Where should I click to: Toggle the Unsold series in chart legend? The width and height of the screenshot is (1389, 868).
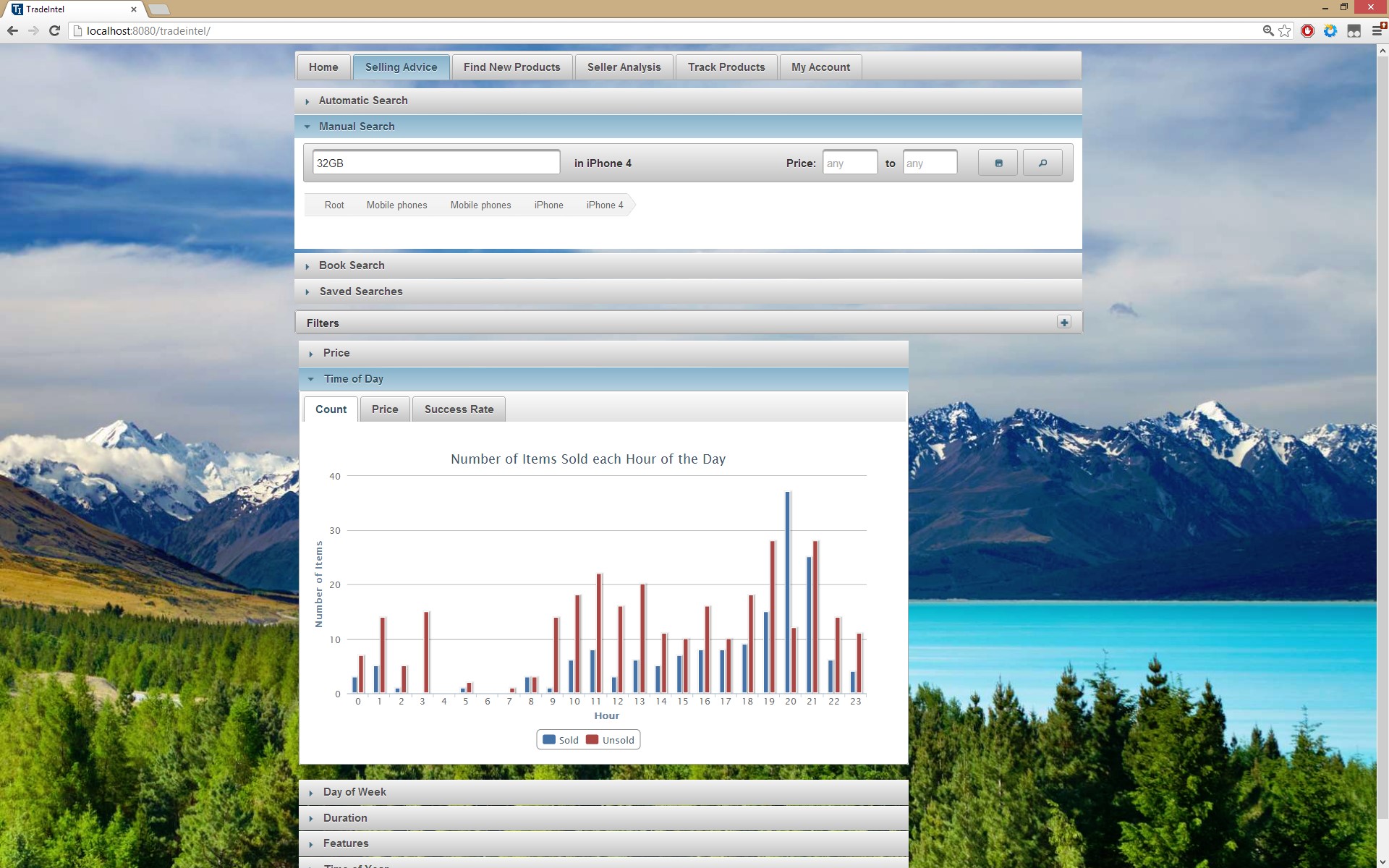(618, 740)
